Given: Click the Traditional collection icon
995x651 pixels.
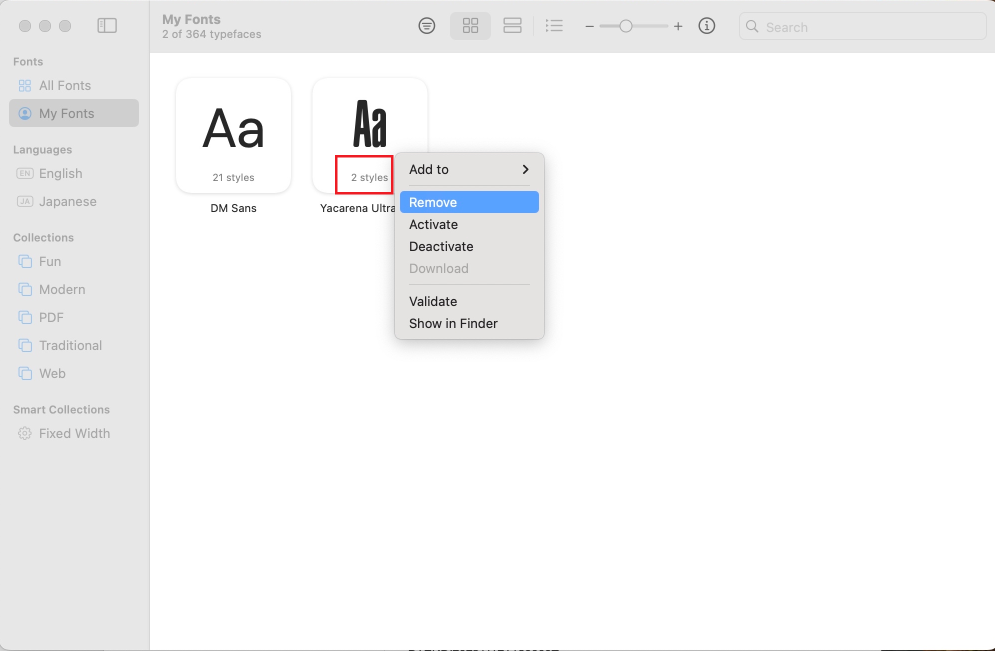Looking at the screenshot, I should (x=25, y=345).
